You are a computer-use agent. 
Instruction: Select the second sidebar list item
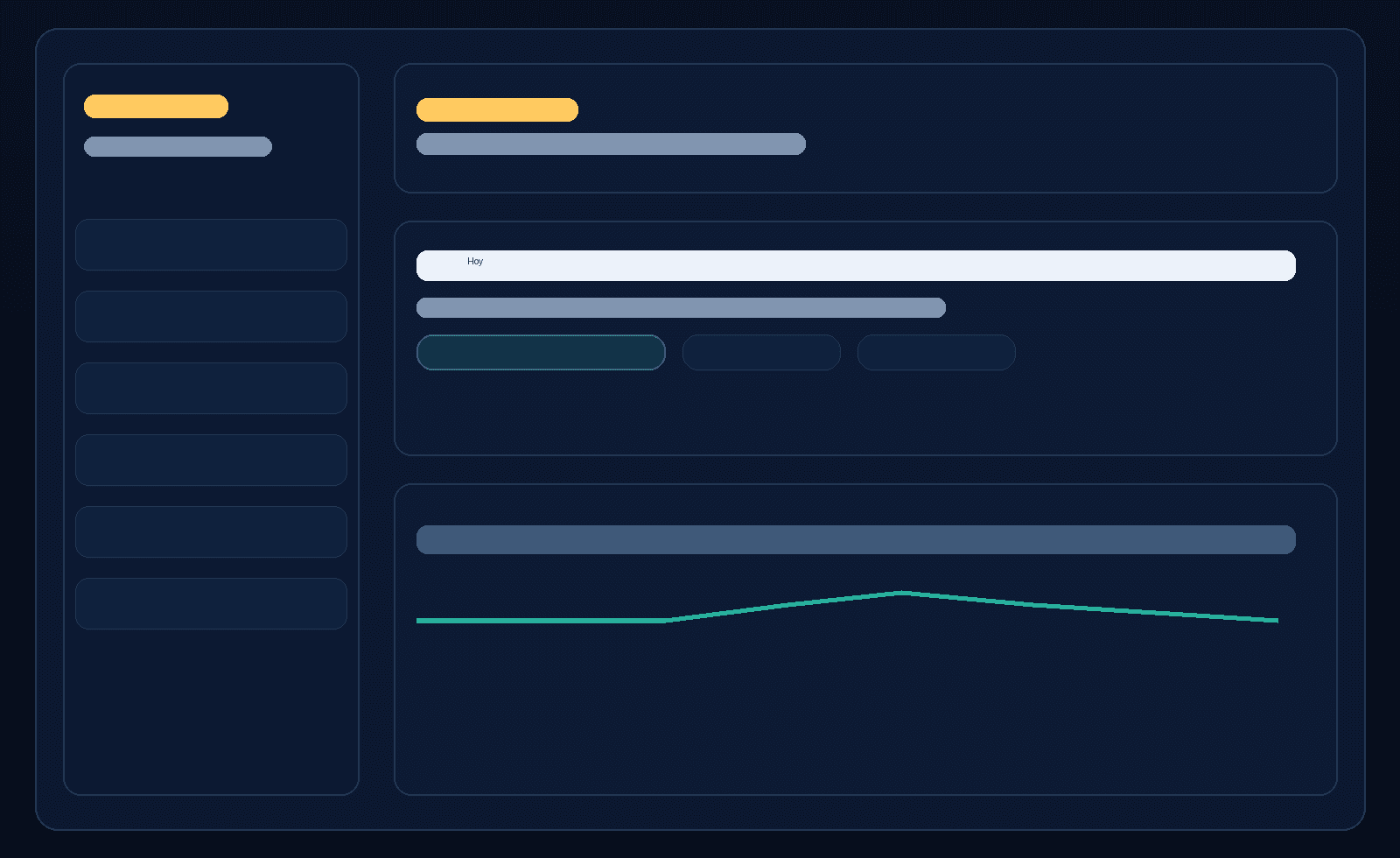click(x=211, y=316)
